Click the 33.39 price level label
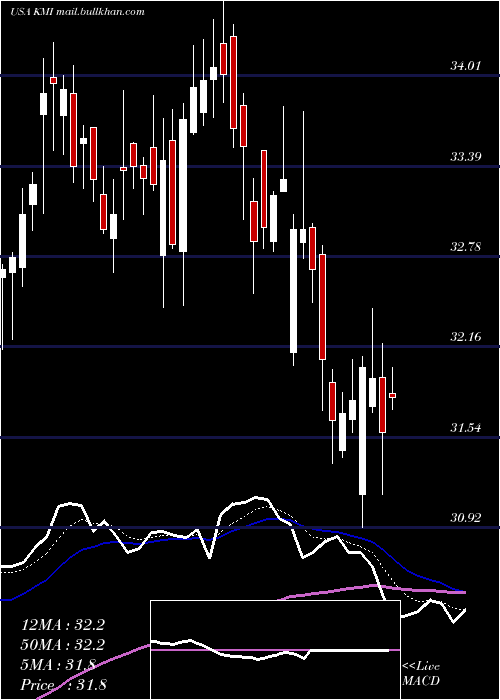The width and height of the screenshot is (500, 700). [466, 157]
